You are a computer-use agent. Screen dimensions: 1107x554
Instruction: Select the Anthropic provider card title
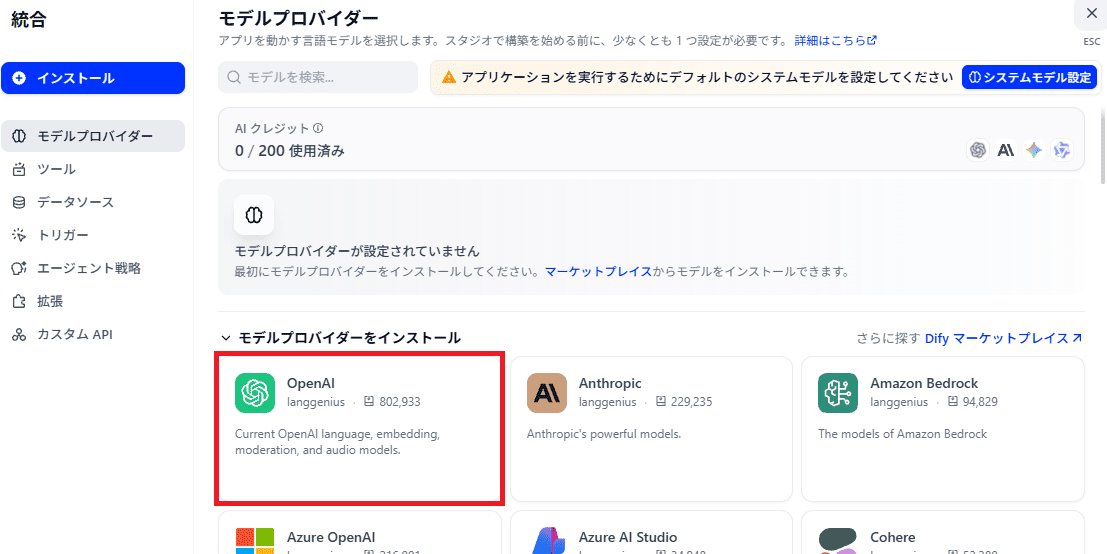[x=610, y=383]
